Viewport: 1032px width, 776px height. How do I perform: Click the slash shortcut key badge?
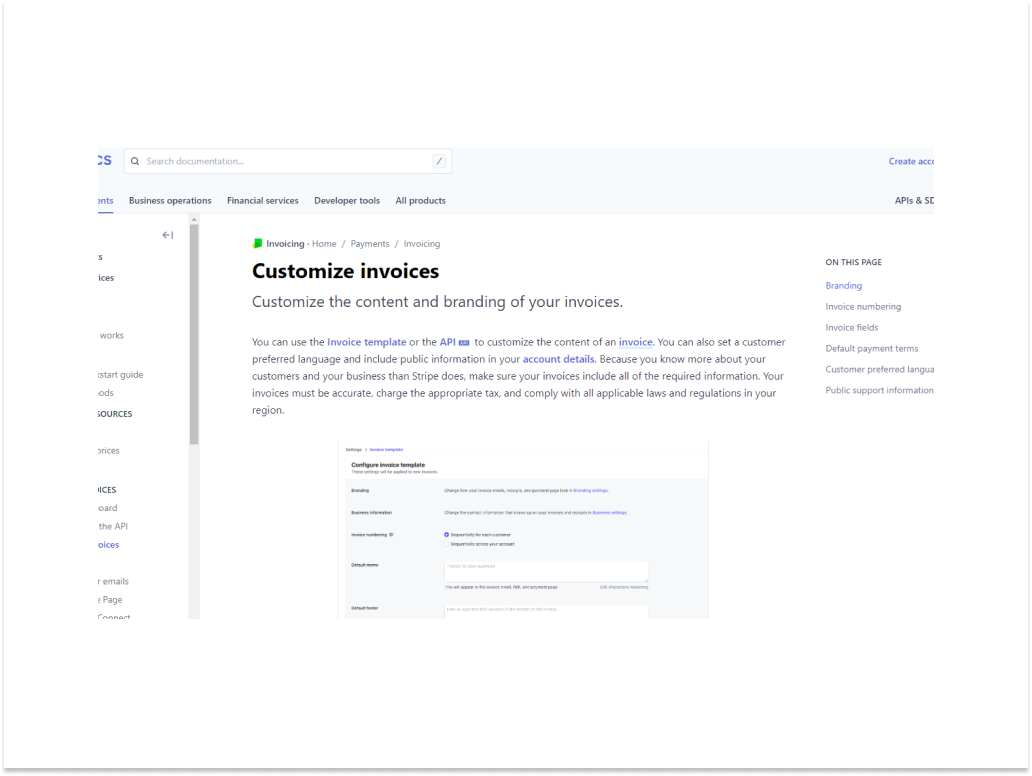pyautogui.click(x=439, y=161)
